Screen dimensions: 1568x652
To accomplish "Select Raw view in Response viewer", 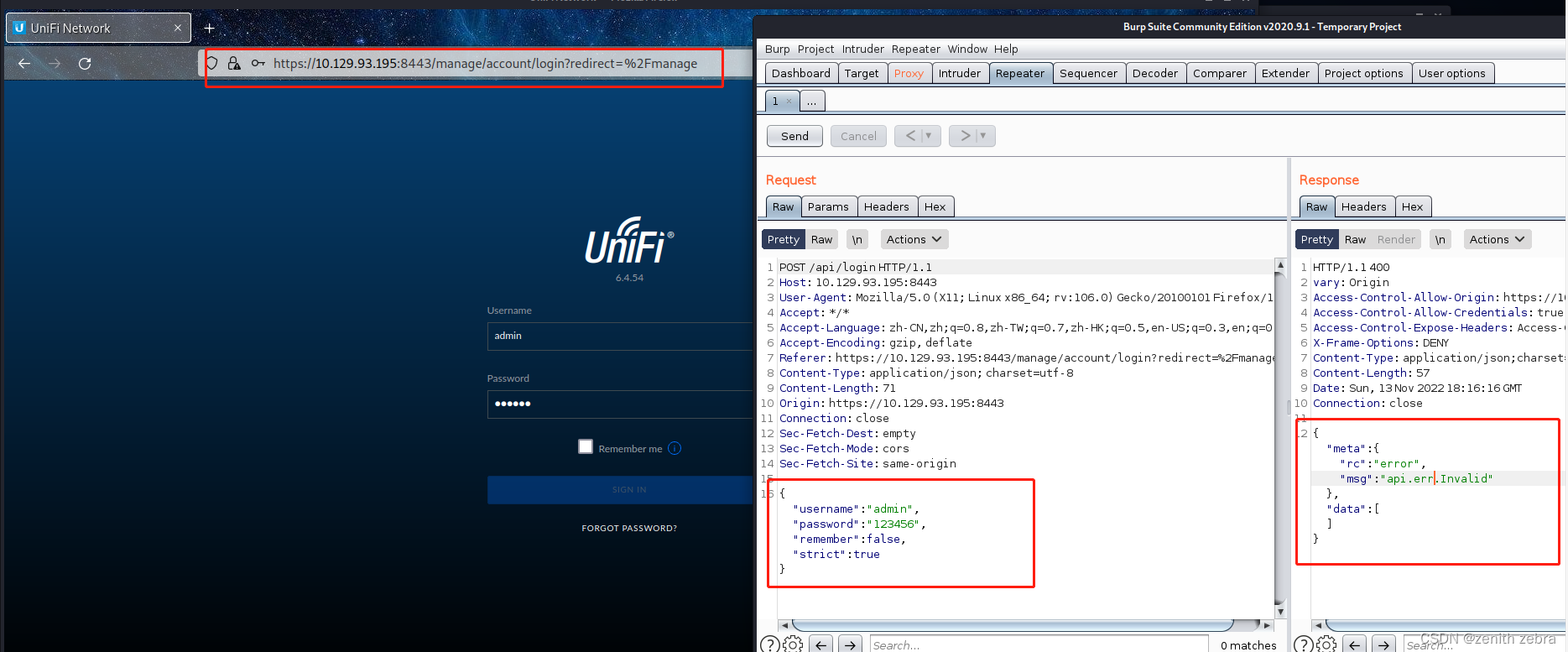I will coord(1355,240).
